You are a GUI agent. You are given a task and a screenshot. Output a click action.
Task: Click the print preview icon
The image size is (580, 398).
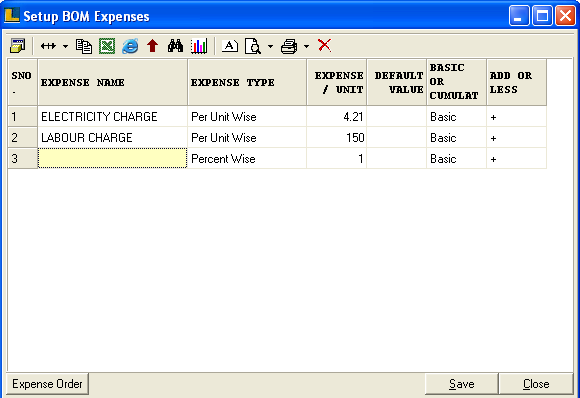[x=253, y=46]
